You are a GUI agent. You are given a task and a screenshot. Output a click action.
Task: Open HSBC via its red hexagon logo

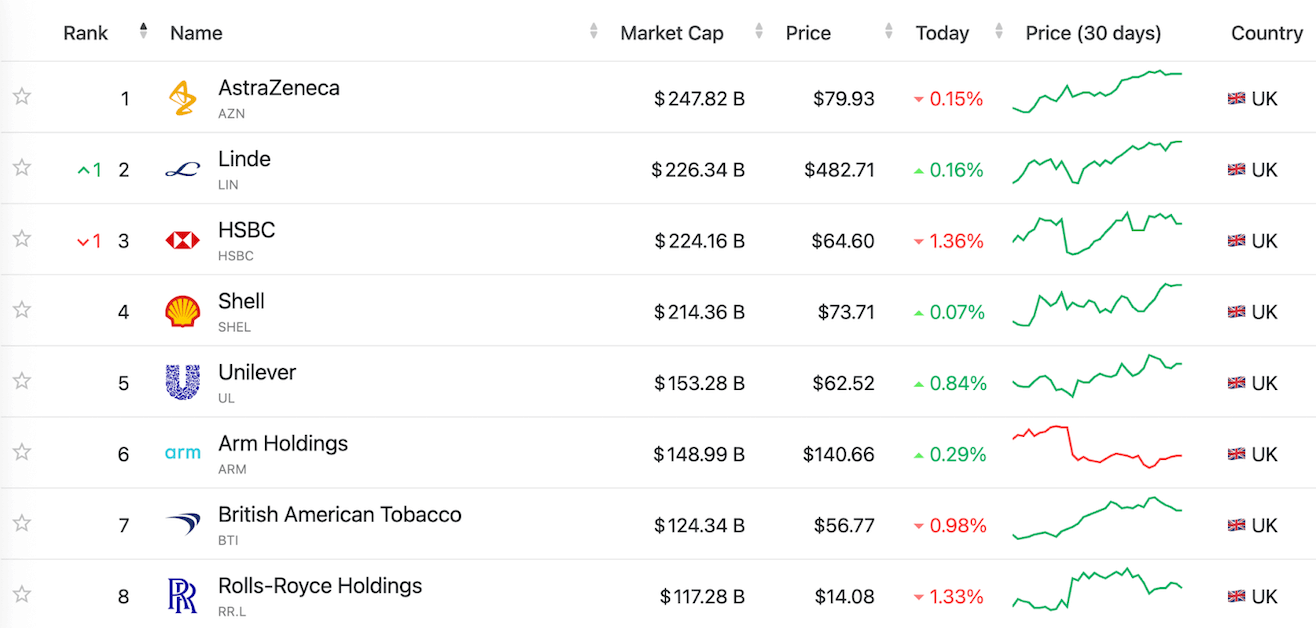(183, 240)
